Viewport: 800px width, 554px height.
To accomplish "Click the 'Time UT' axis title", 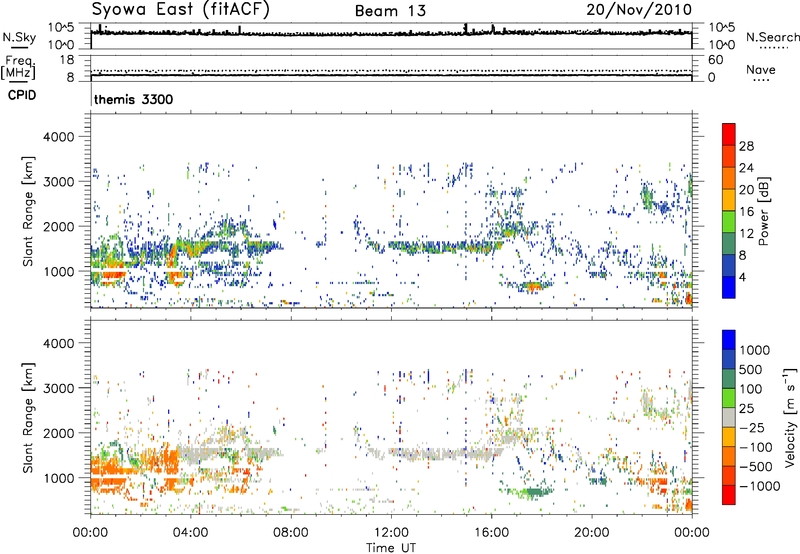I will (x=391, y=548).
